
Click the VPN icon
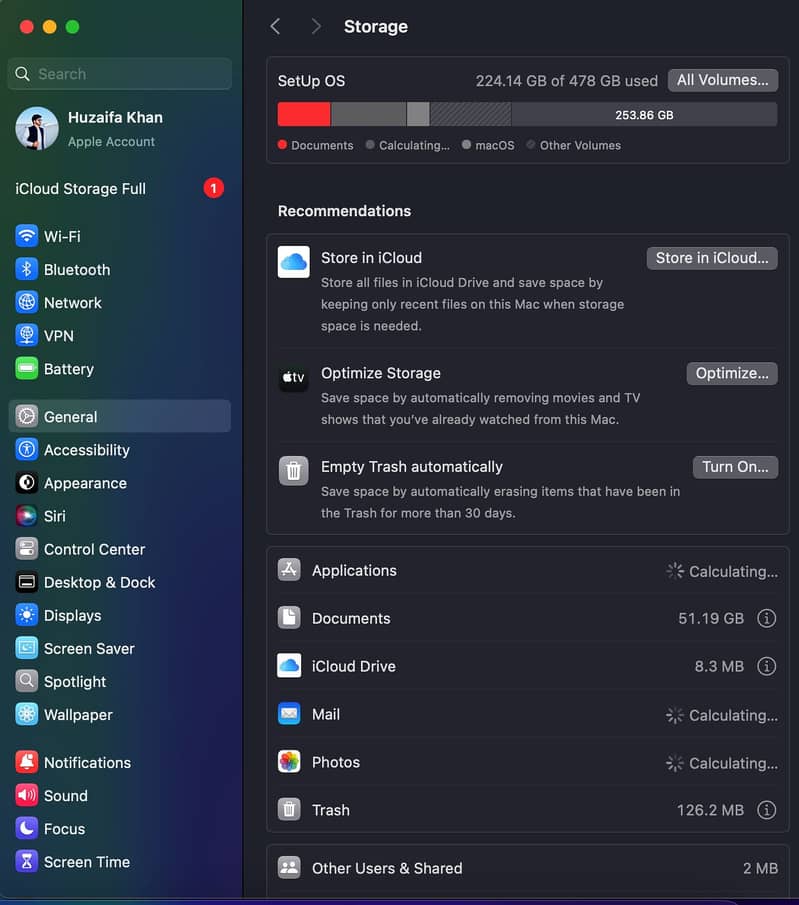27,335
